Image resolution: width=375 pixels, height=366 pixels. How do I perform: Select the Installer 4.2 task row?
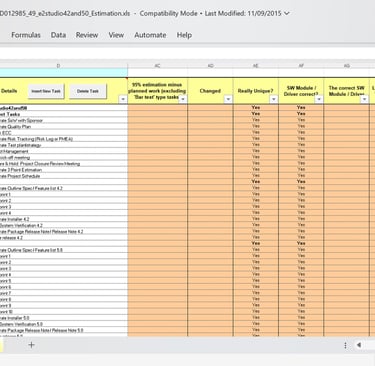63,219
